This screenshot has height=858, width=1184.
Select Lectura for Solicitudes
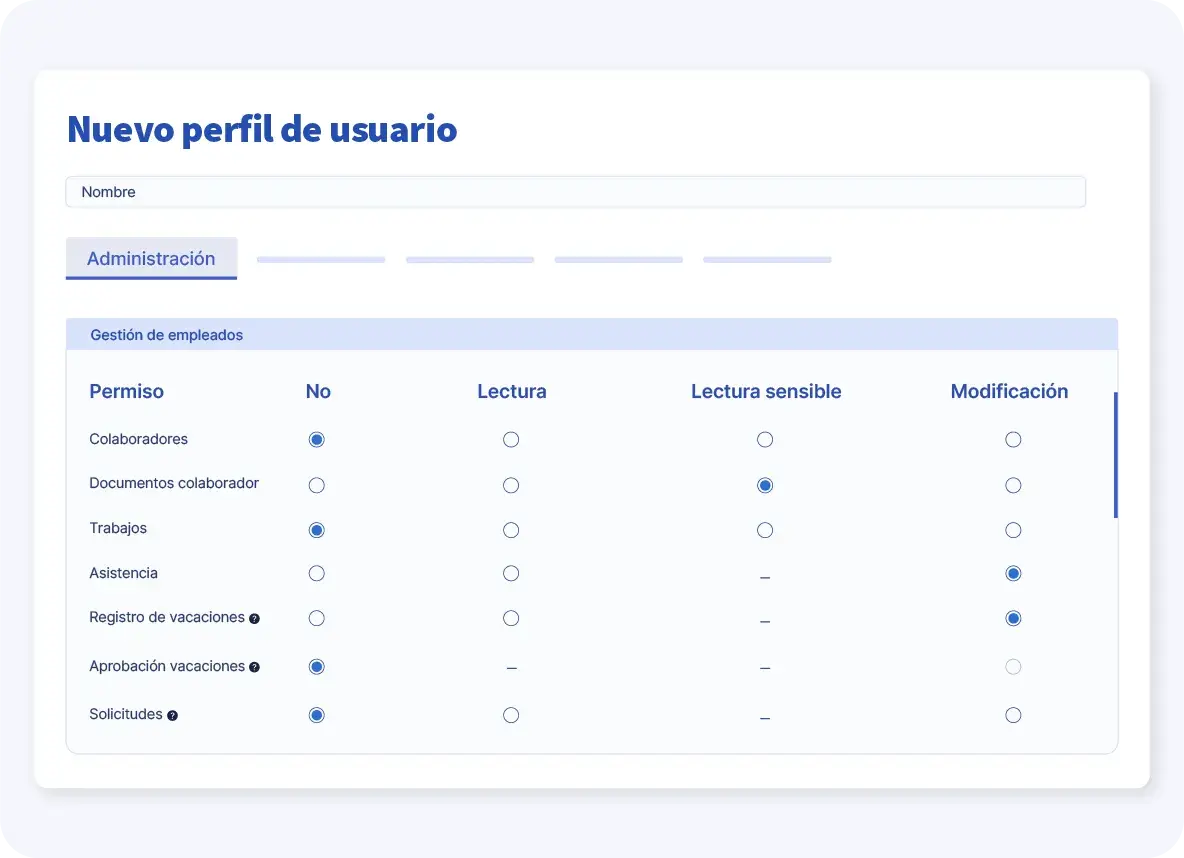pyautogui.click(x=511, y=715)
